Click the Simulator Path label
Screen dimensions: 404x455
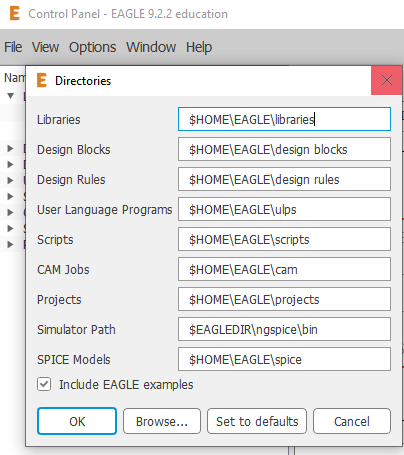coord(76,330)
